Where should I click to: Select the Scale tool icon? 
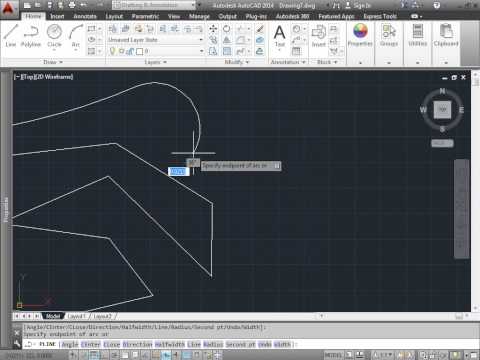click(227, 51)
